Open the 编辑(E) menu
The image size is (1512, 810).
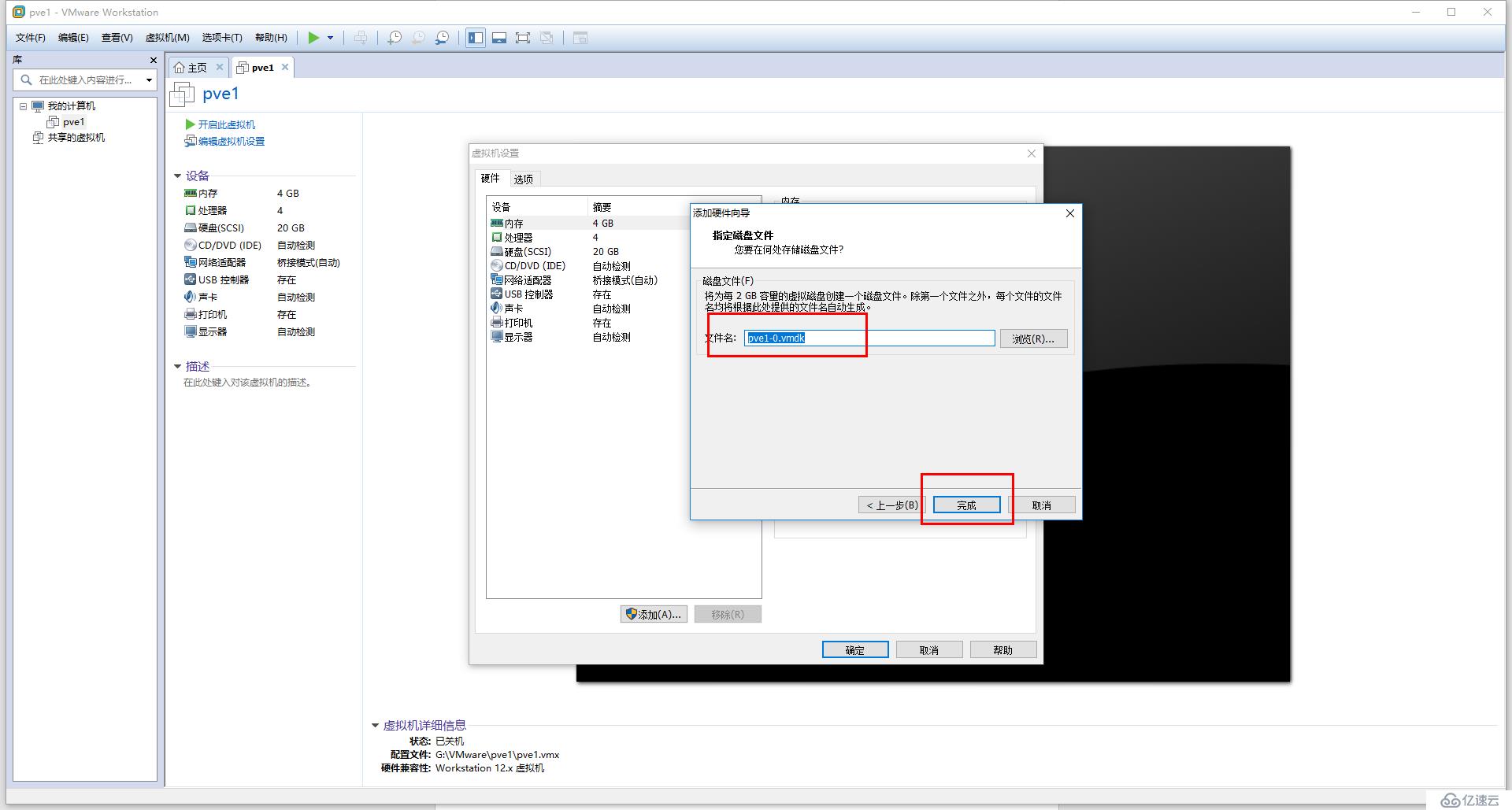(x=73, y=38)
